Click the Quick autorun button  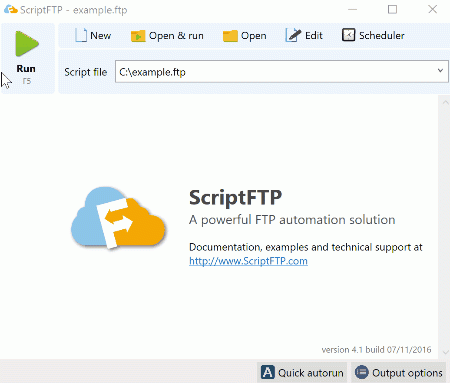click(x=302, y=372)
